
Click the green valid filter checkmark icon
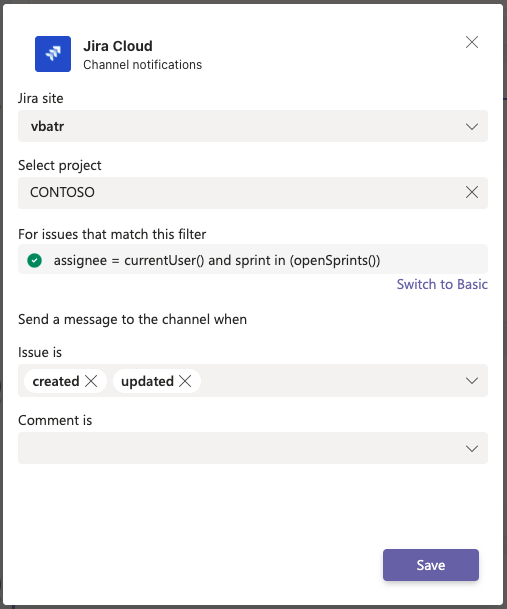(35, 260)
